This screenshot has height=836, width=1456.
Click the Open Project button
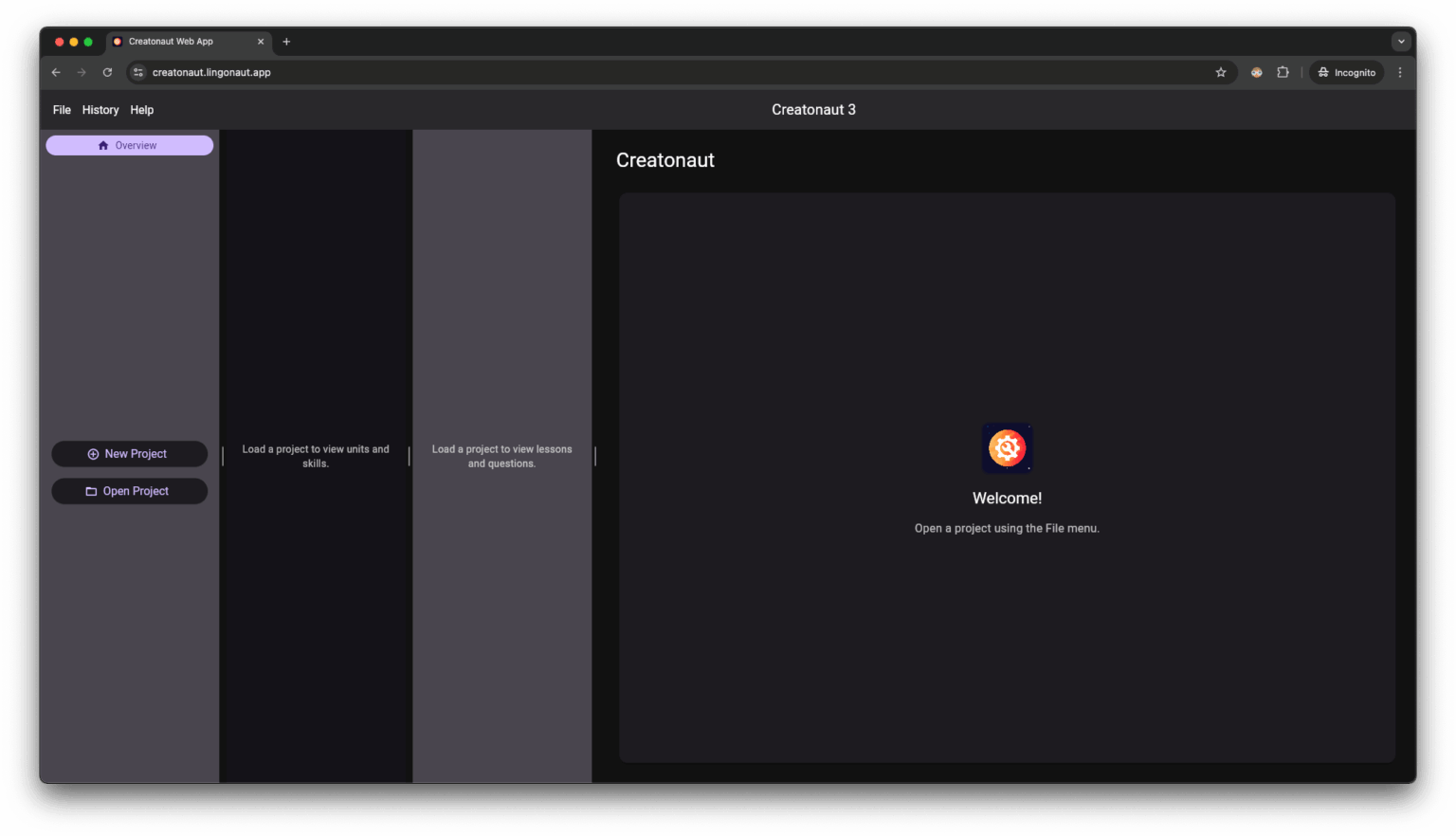[130, 491]
